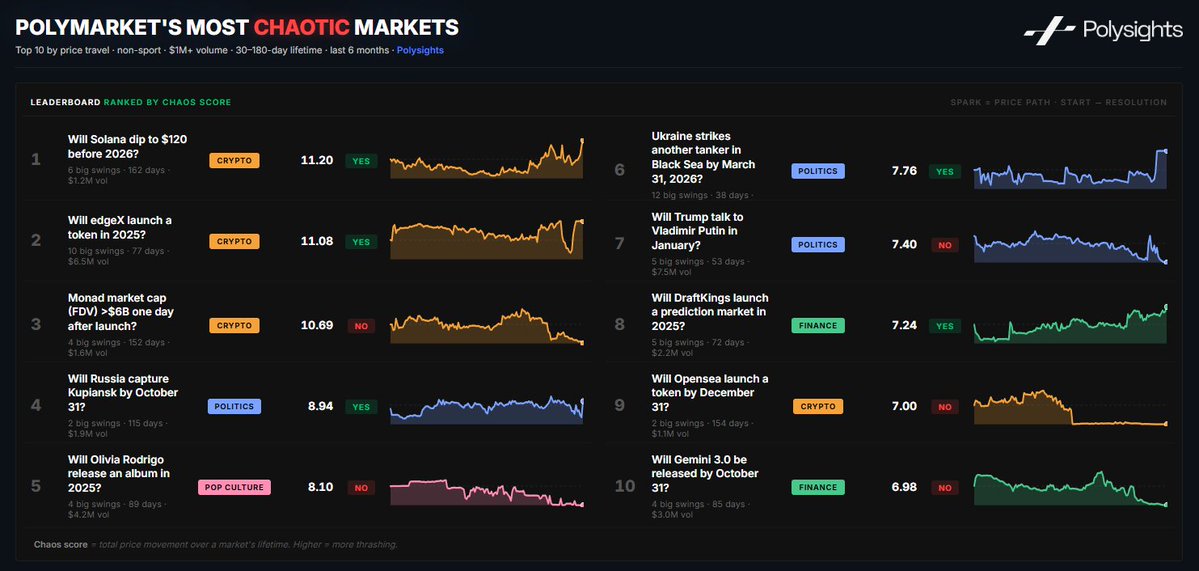Click the 'LEADERBOARD' heading label
Image resolution: width=1199 pixels, height=571 pixels.
click(65, 102)
